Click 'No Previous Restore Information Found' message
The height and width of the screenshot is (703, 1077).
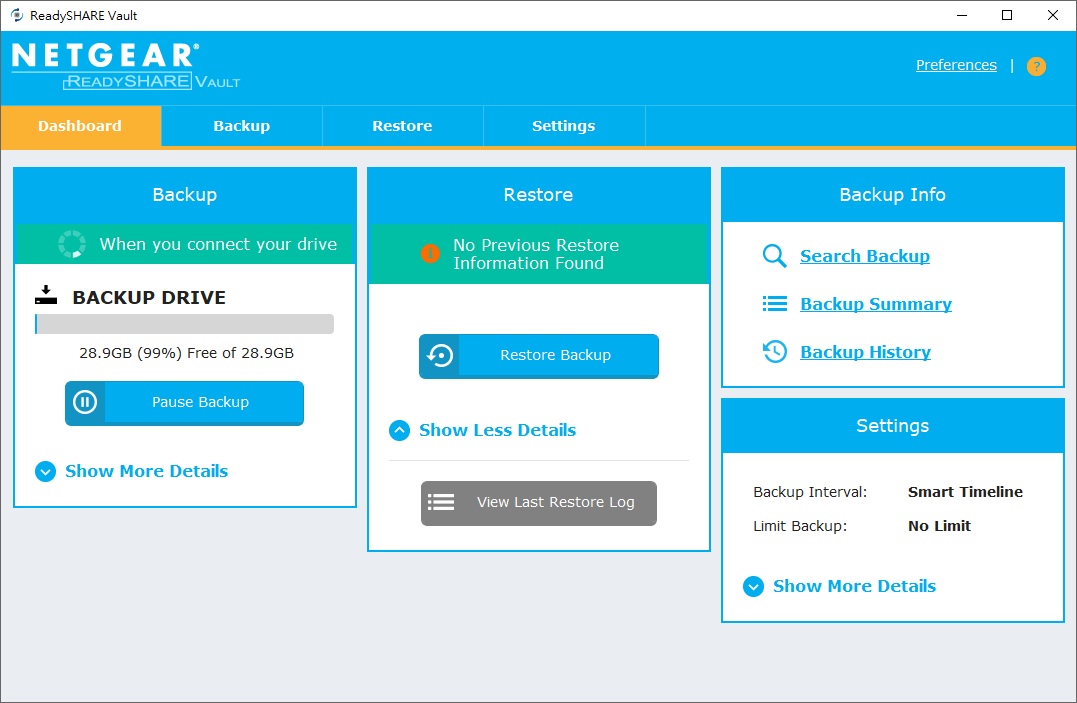point(536,254)
